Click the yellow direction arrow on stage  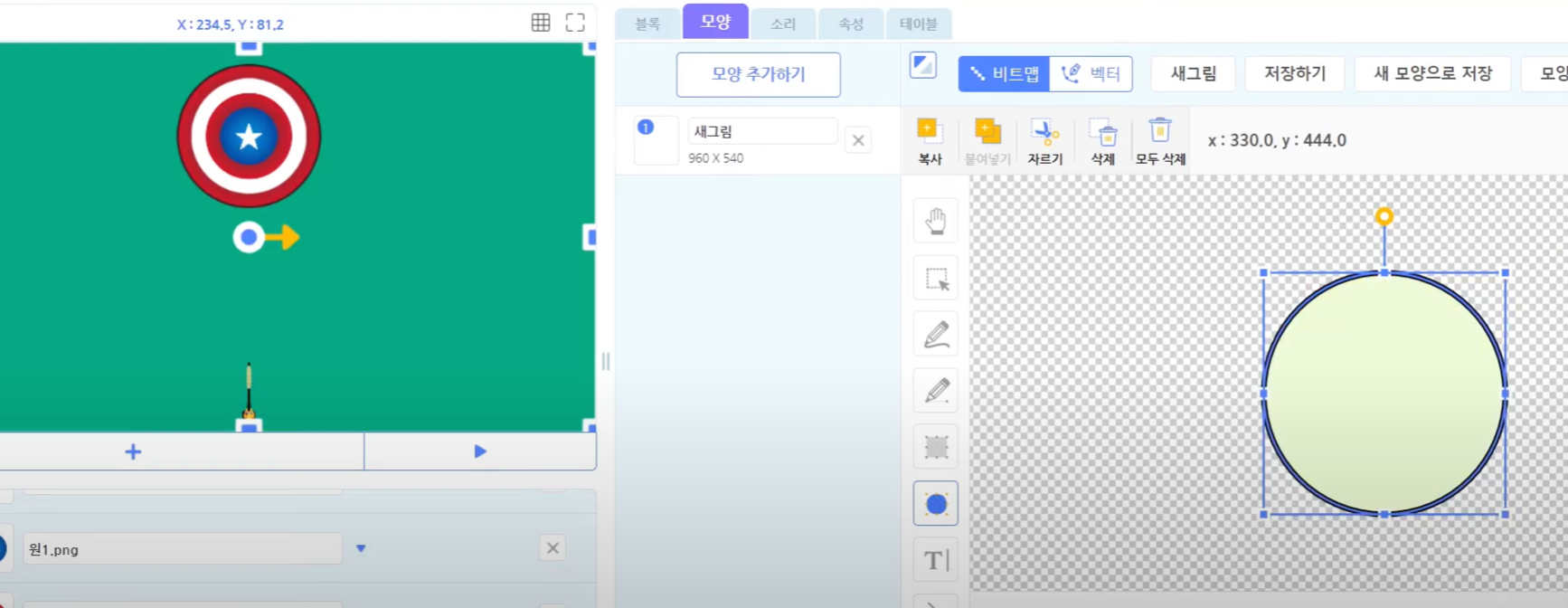(283, 237)
